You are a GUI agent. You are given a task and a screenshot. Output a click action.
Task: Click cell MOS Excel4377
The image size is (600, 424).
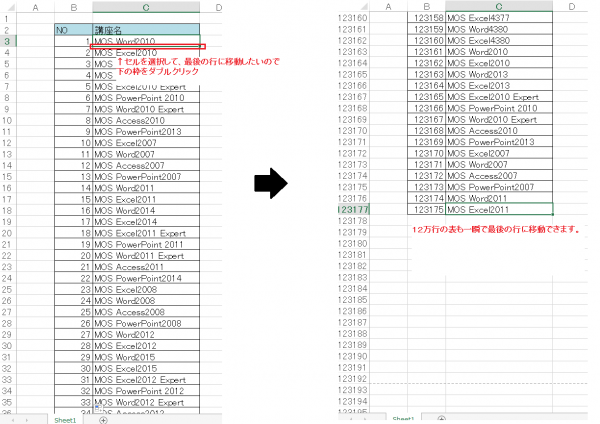499,18
